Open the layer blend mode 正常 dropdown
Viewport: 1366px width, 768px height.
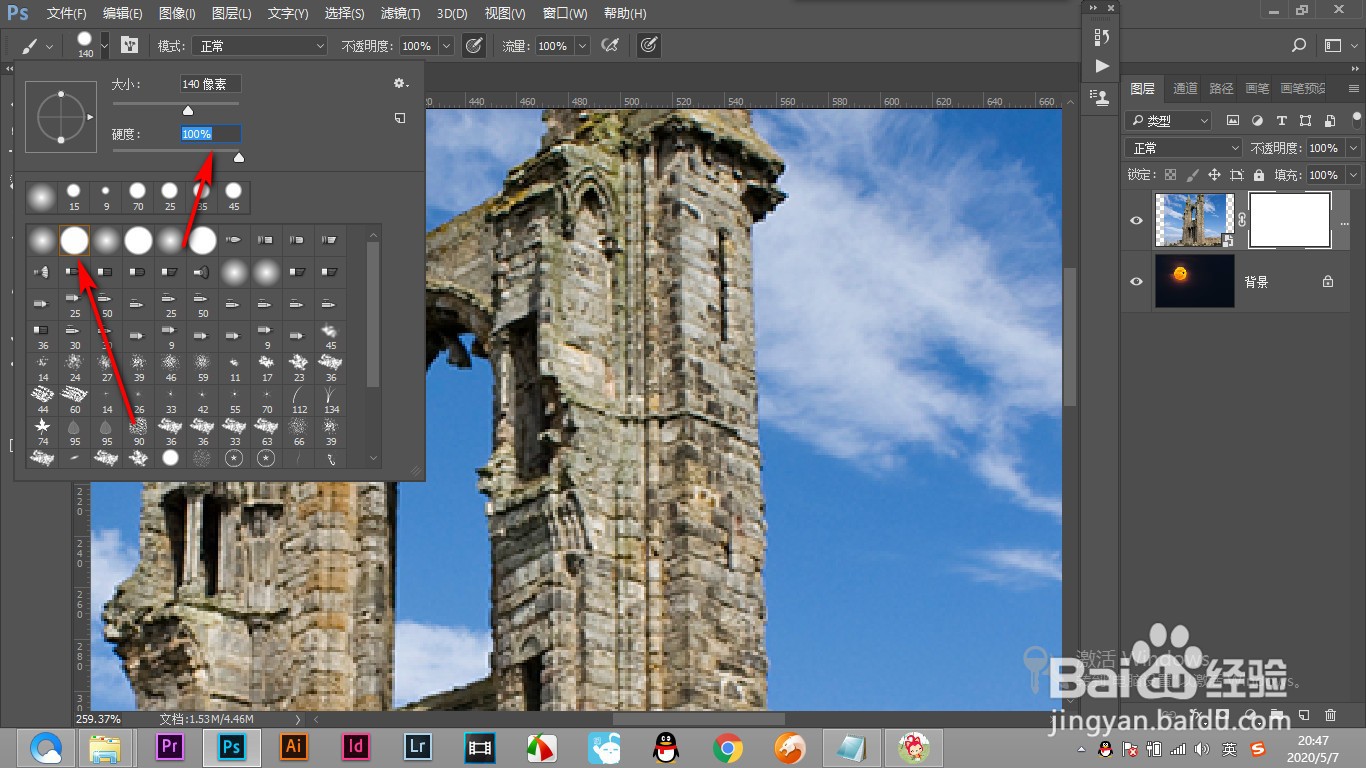pyautogui.click(x=1183, y=148)
